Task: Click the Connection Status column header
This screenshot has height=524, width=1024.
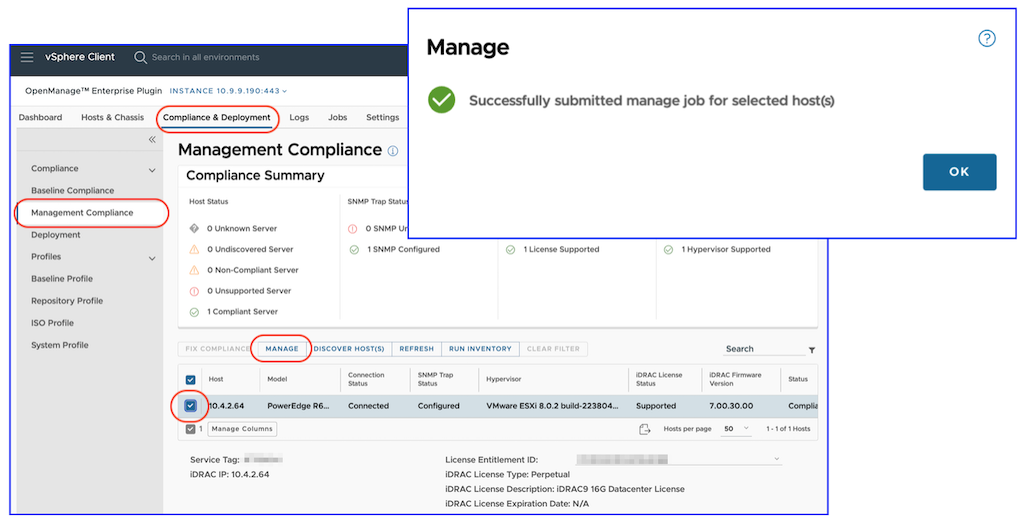Action: (366, 380)
